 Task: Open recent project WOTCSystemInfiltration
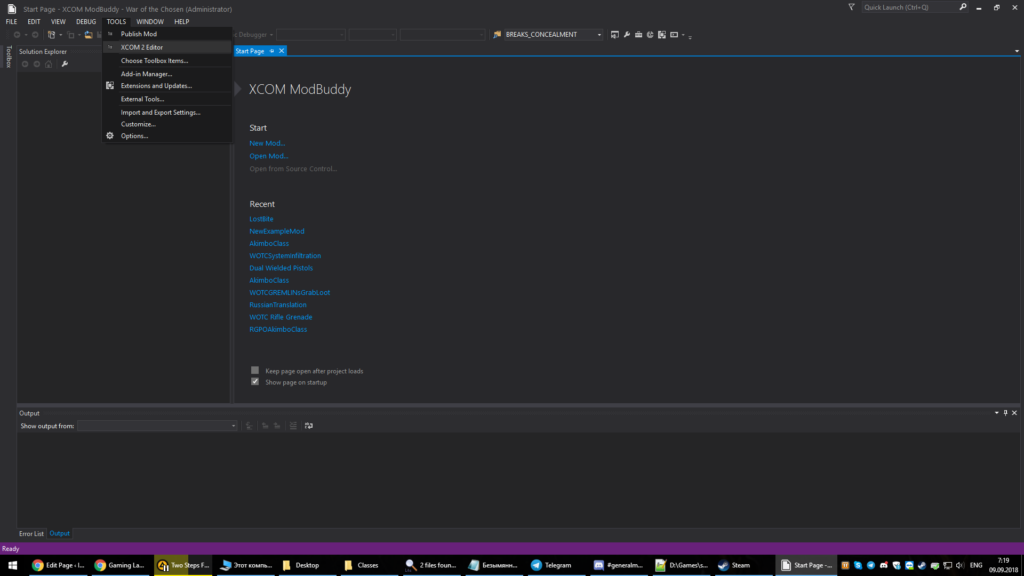point(285,256)
